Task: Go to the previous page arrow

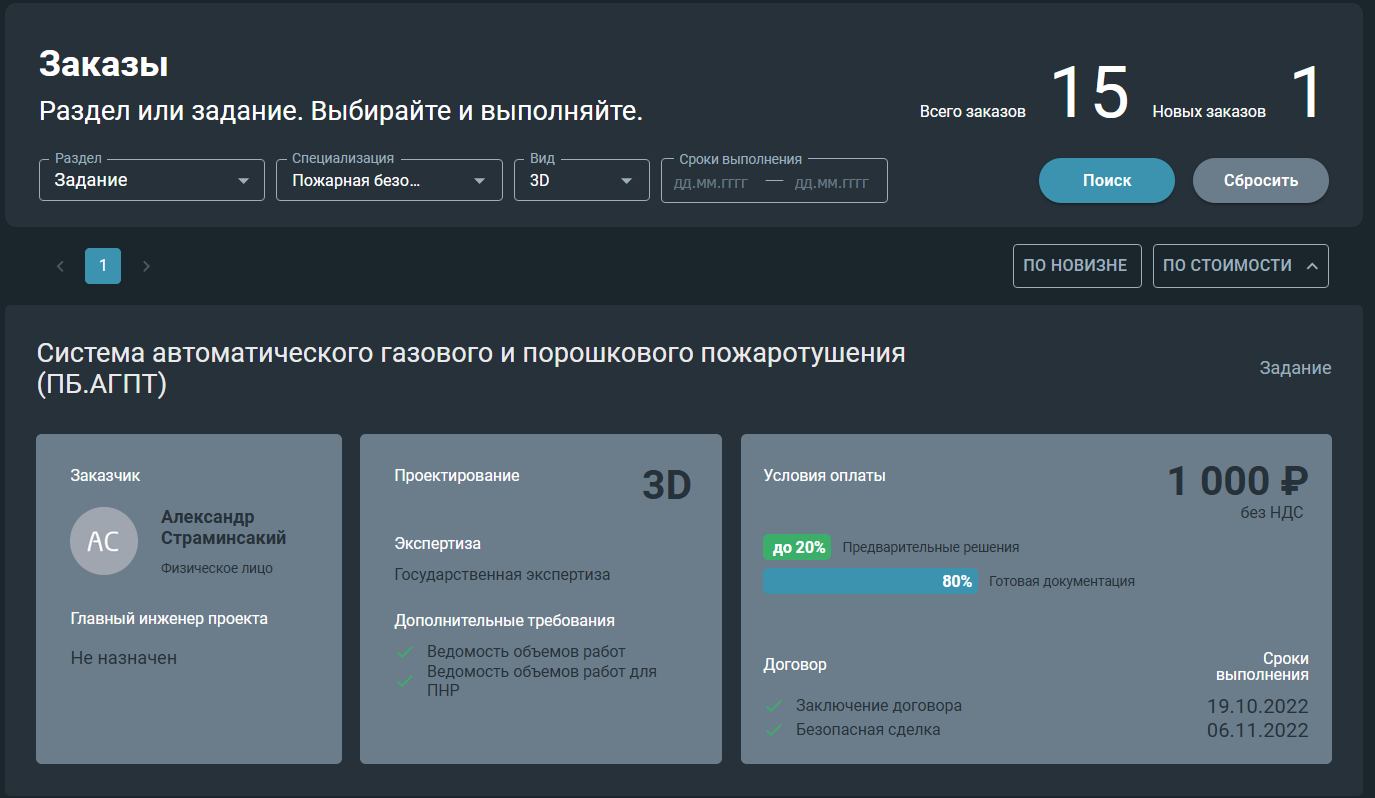Action: (60, 266)
